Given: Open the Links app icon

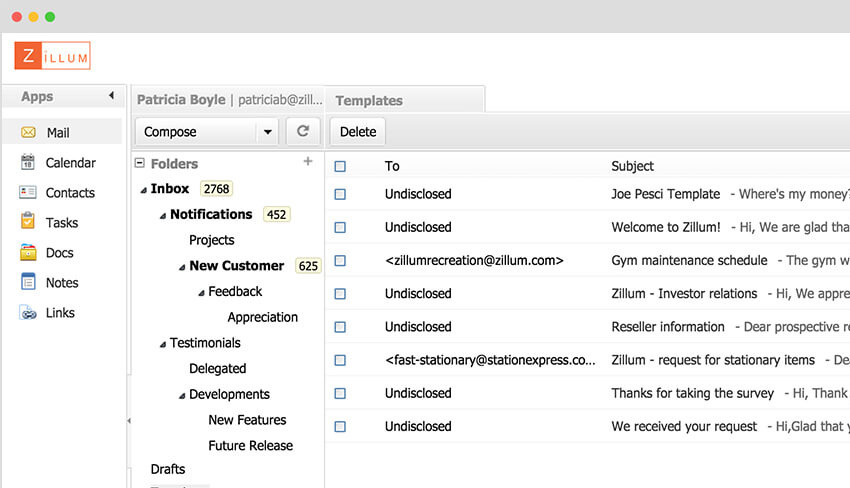Looking at the screenshot, I should tap(28, 313).
